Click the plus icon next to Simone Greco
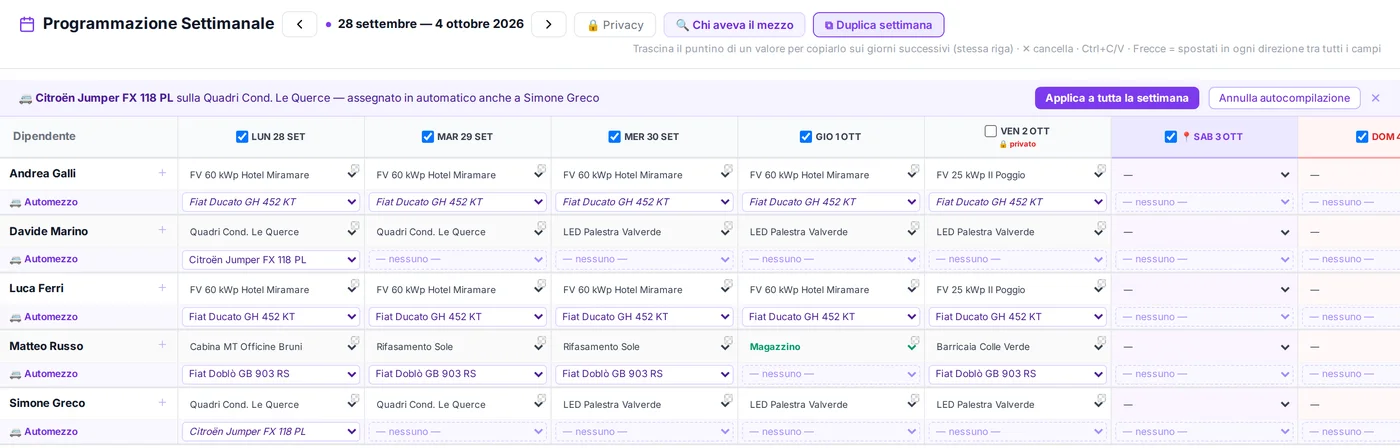 point(162,403)
